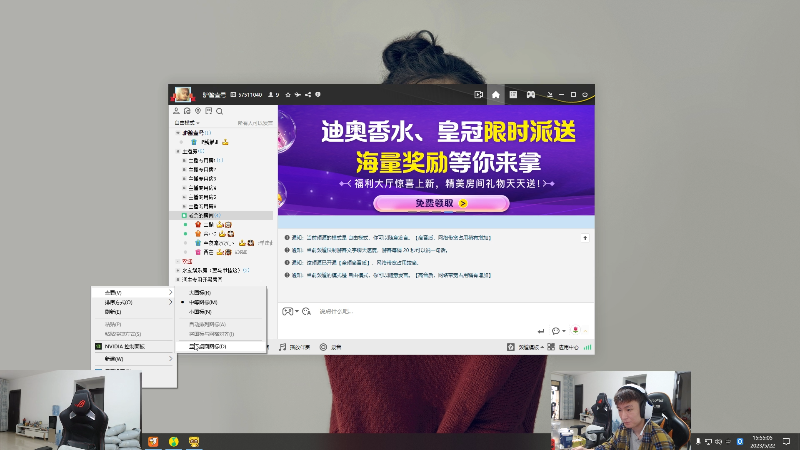Open the home page icon in the title bar
Image resolution: width=800 pixels, height=450 pixels.
495,95
